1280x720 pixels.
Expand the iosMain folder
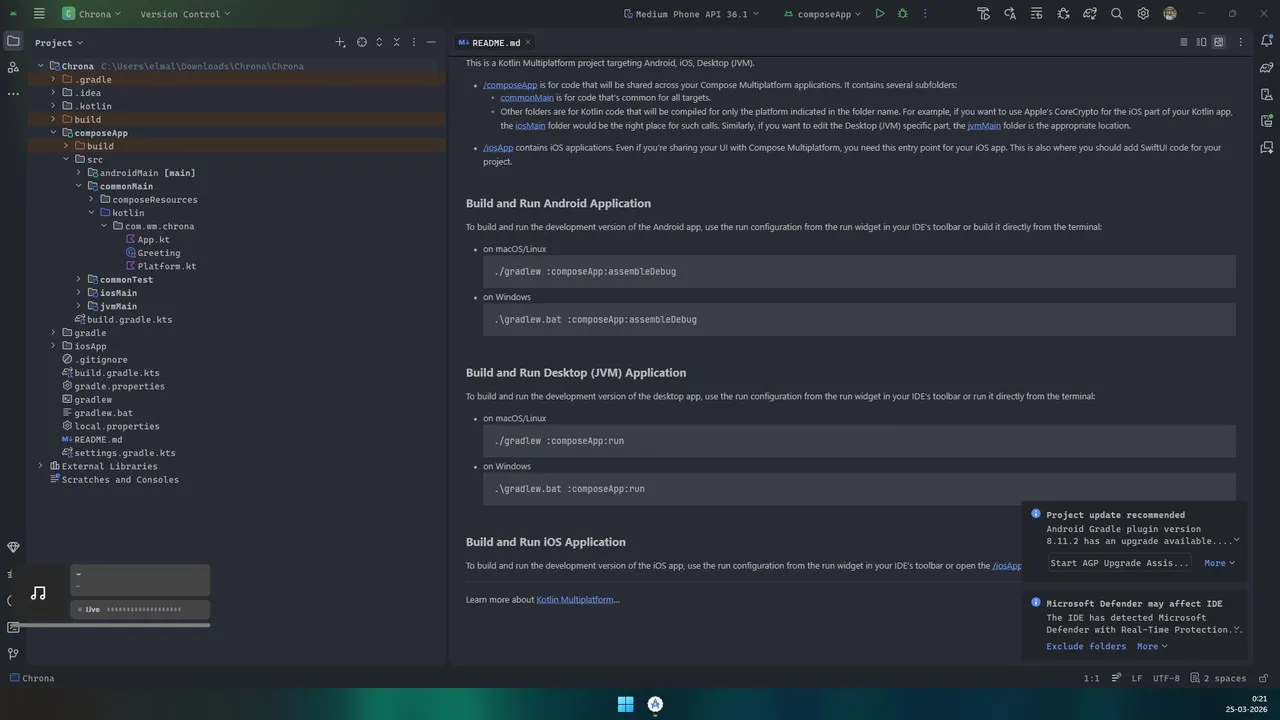[79, 293]
